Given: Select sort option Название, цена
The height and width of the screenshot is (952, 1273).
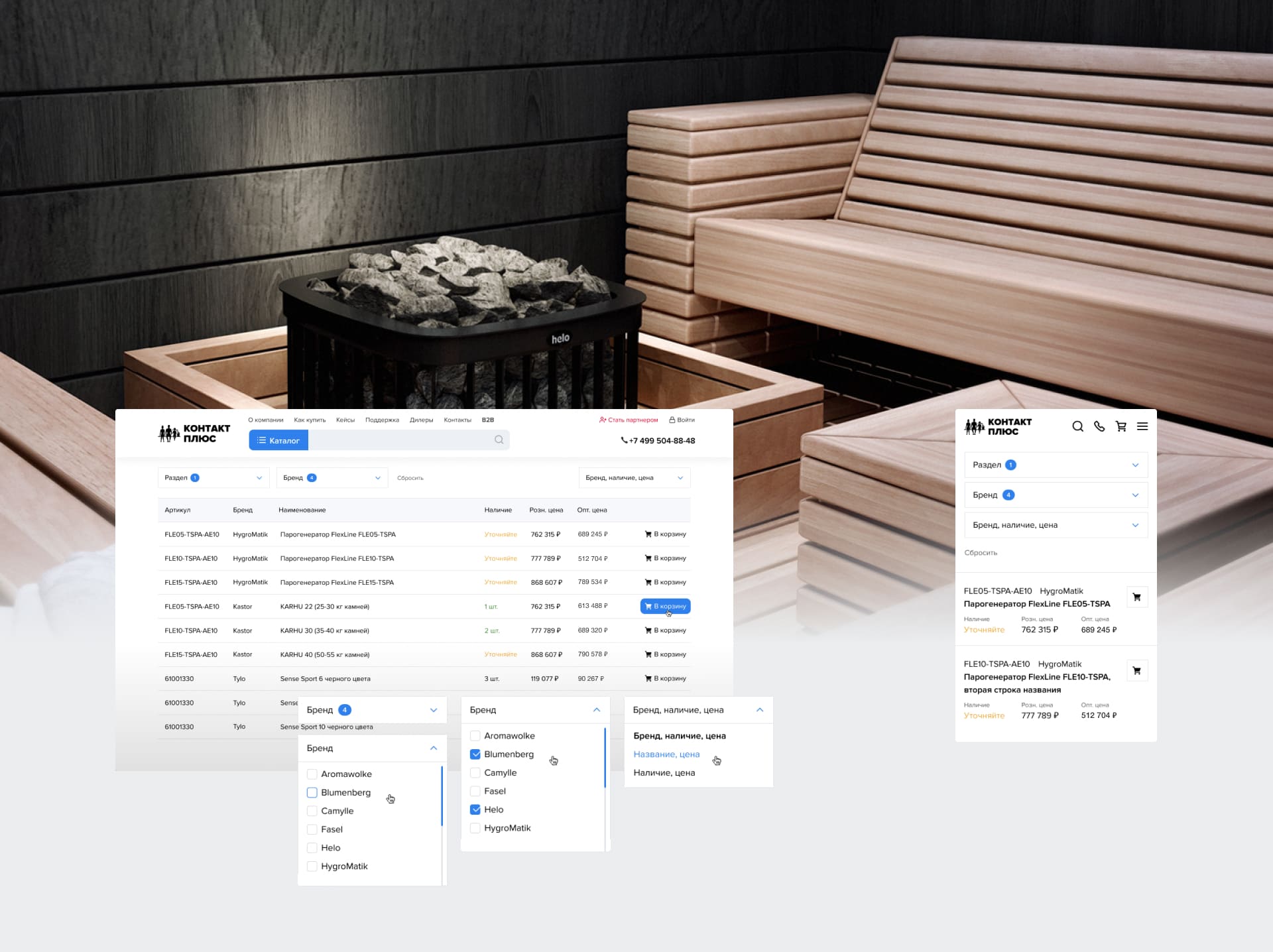Looking at the screenshot, I should (x=666, y=754).
